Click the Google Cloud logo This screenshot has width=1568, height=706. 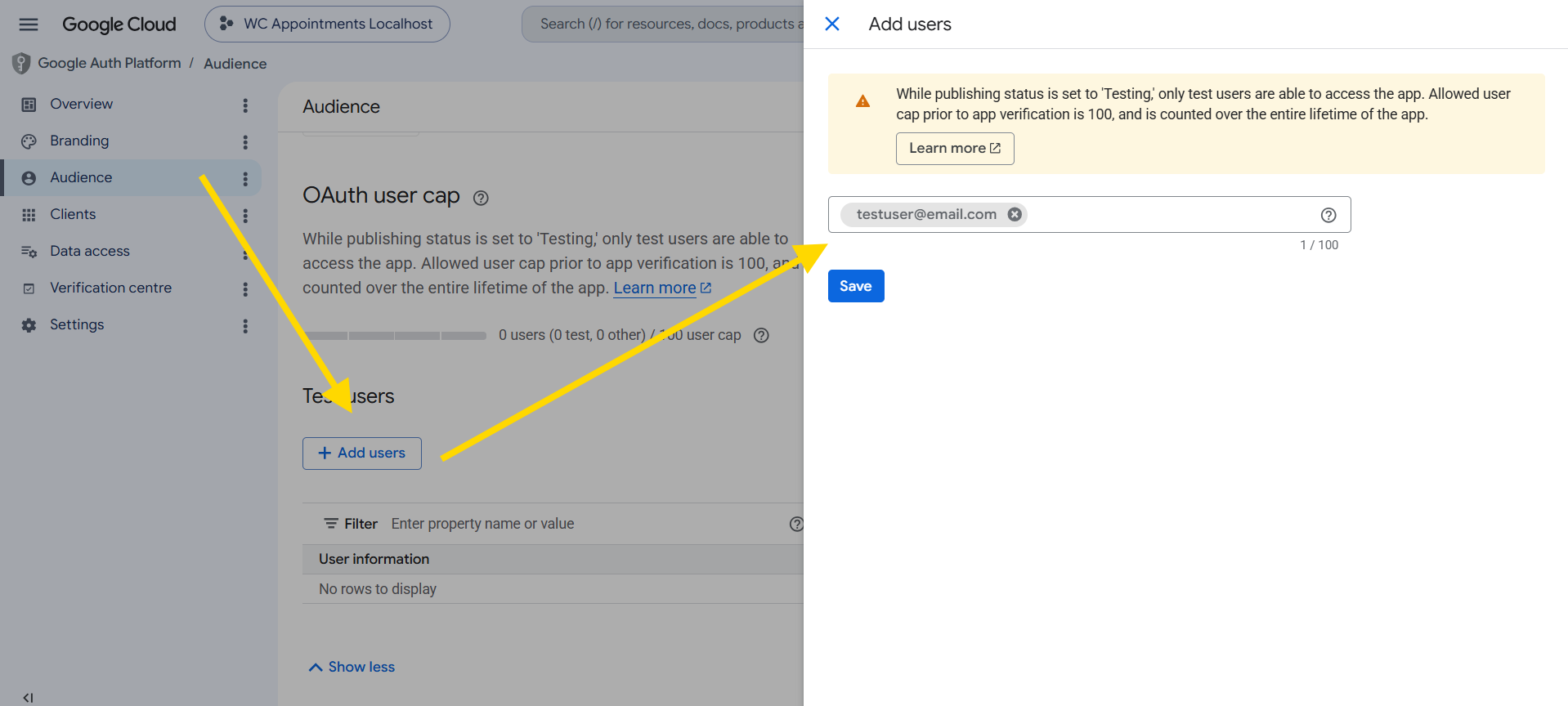tap(119, 25)
